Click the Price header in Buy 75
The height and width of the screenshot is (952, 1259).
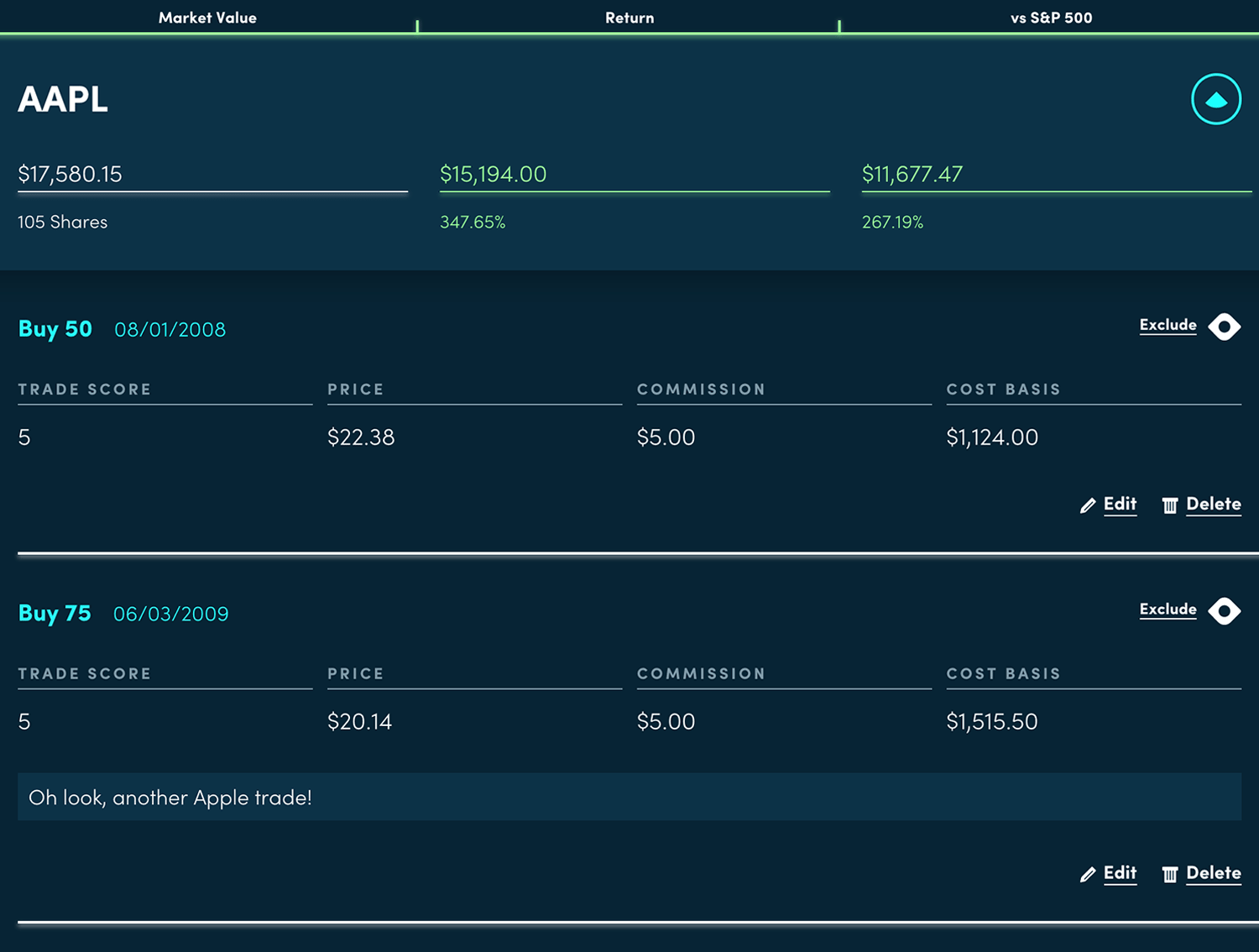click(356, 674)
